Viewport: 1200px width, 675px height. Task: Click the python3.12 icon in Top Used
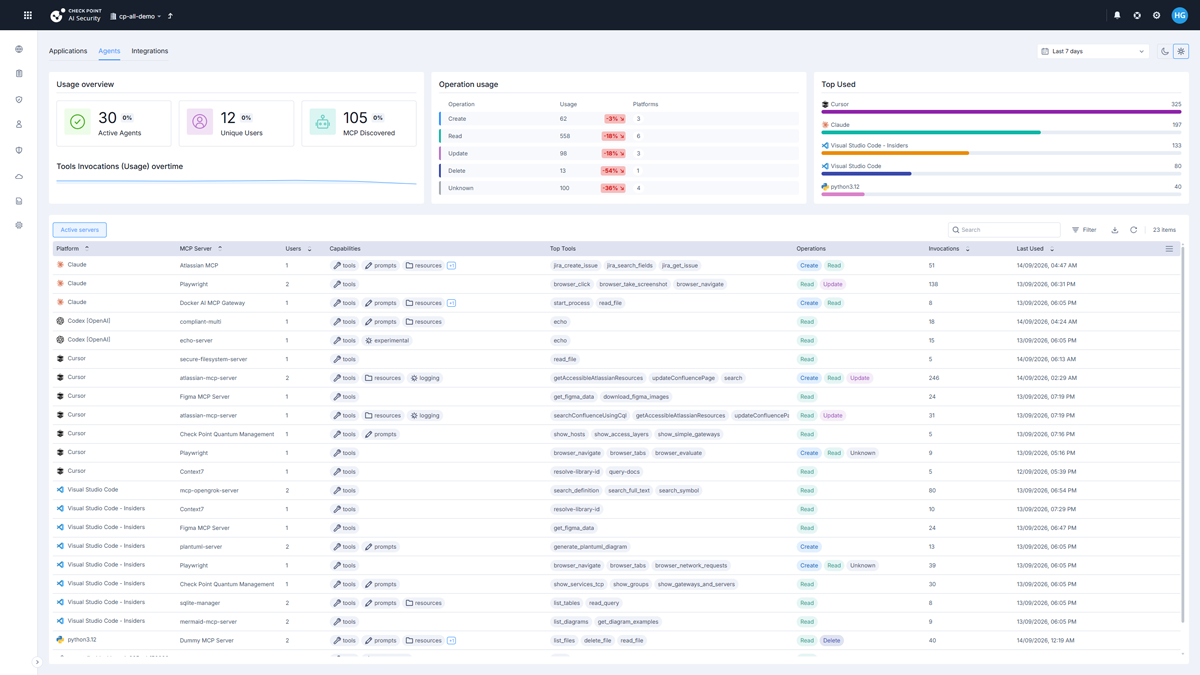(x=825, y=187)
